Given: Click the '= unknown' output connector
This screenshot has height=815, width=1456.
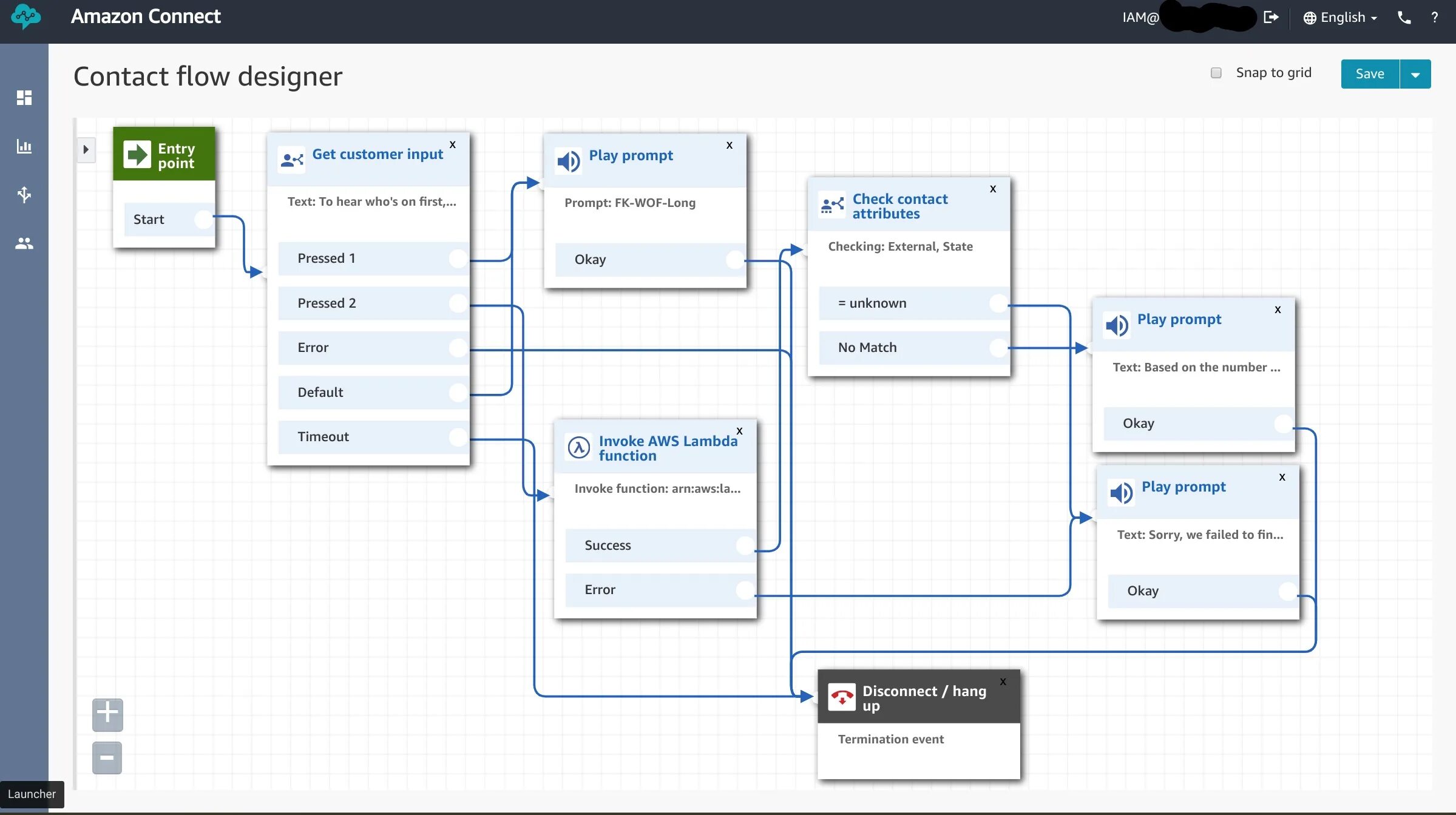Looking at the screenshot, I should point(998,303).
